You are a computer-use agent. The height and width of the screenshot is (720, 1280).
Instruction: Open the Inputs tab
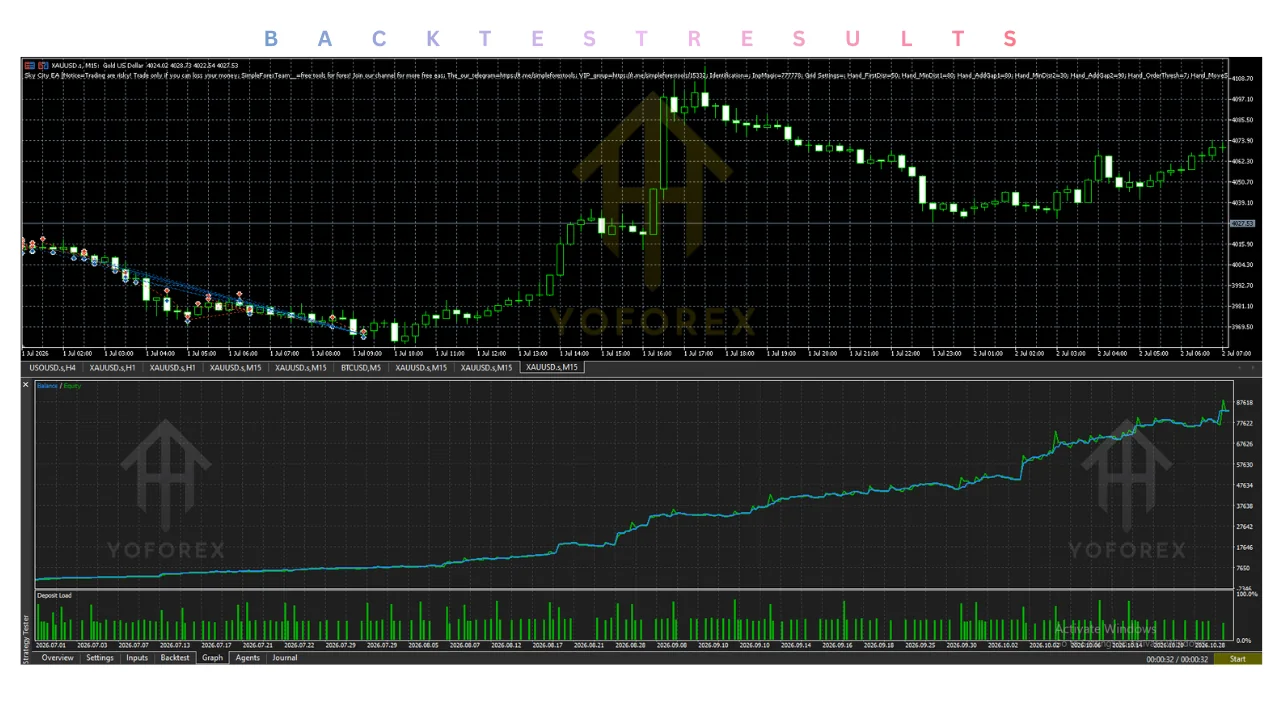137,658
